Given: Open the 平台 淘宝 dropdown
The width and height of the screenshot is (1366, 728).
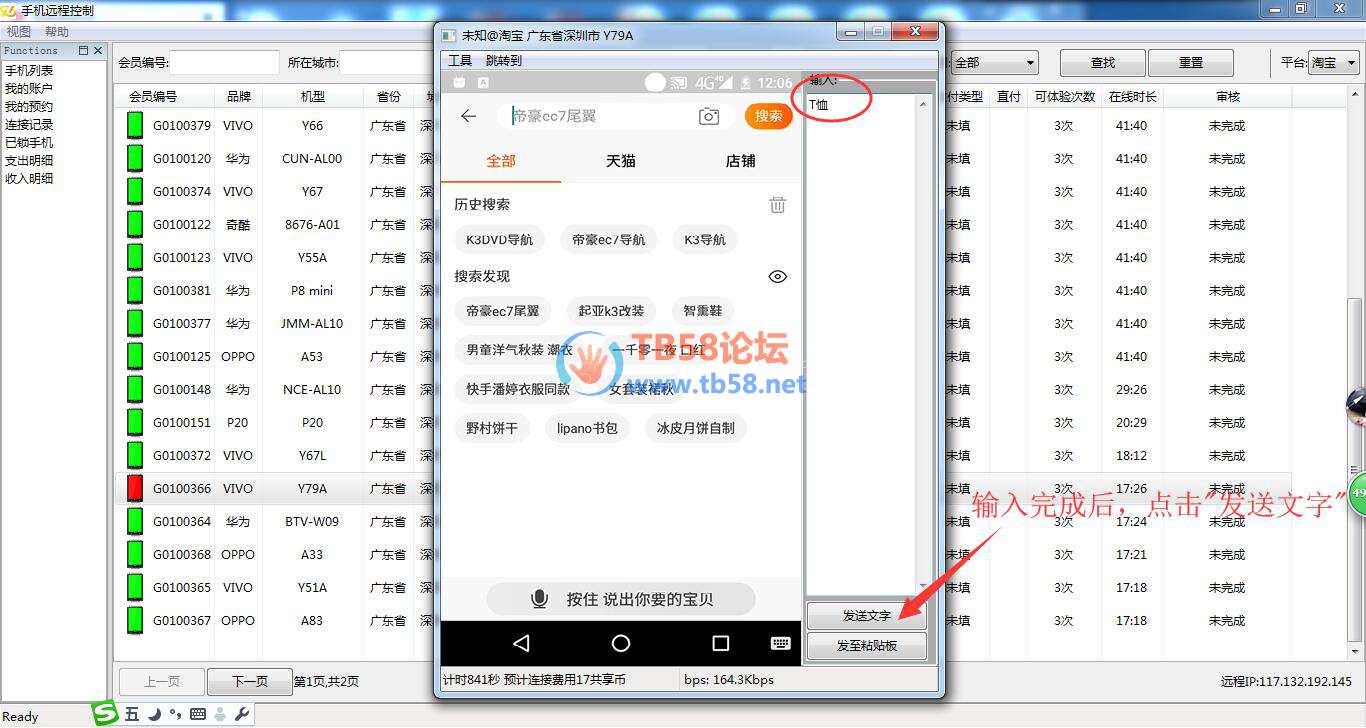Looking at the screenshot, I should click(1333, 62).
